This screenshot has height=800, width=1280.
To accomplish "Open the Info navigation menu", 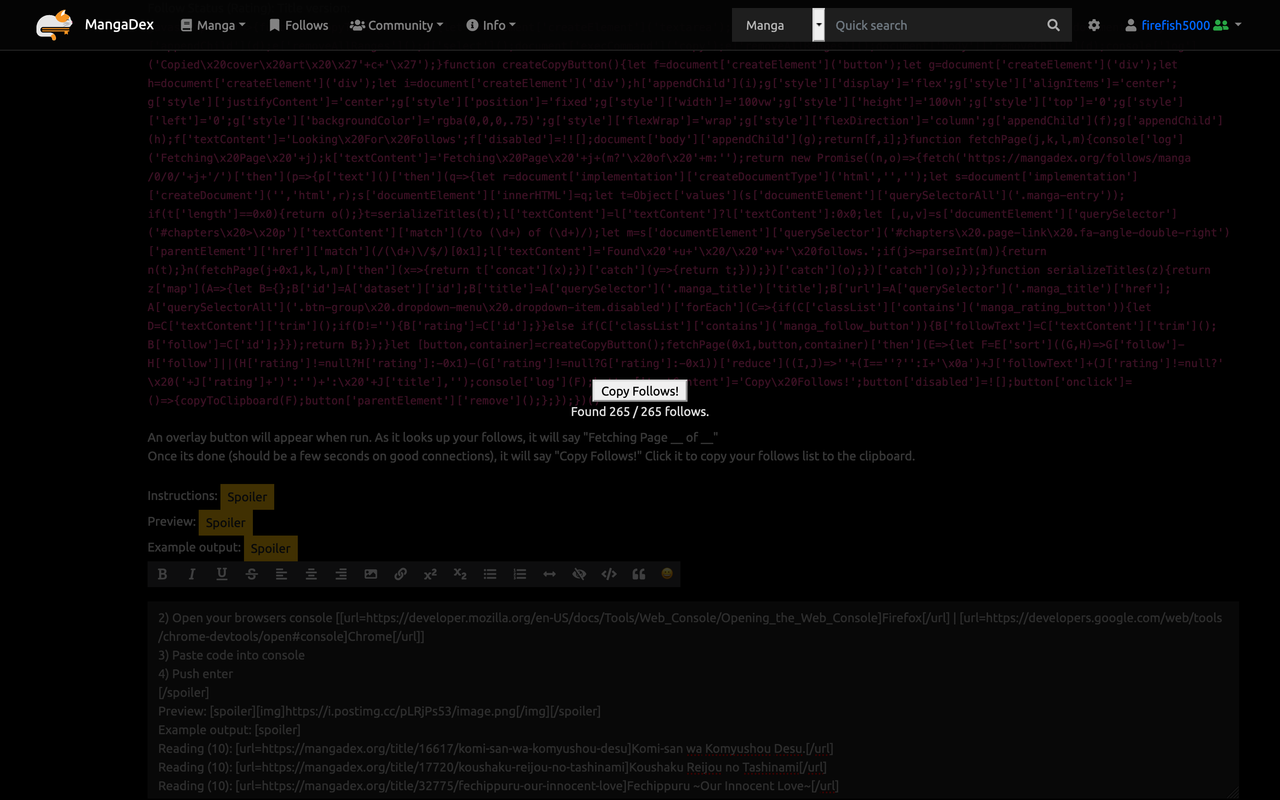I will coord(491,25).
